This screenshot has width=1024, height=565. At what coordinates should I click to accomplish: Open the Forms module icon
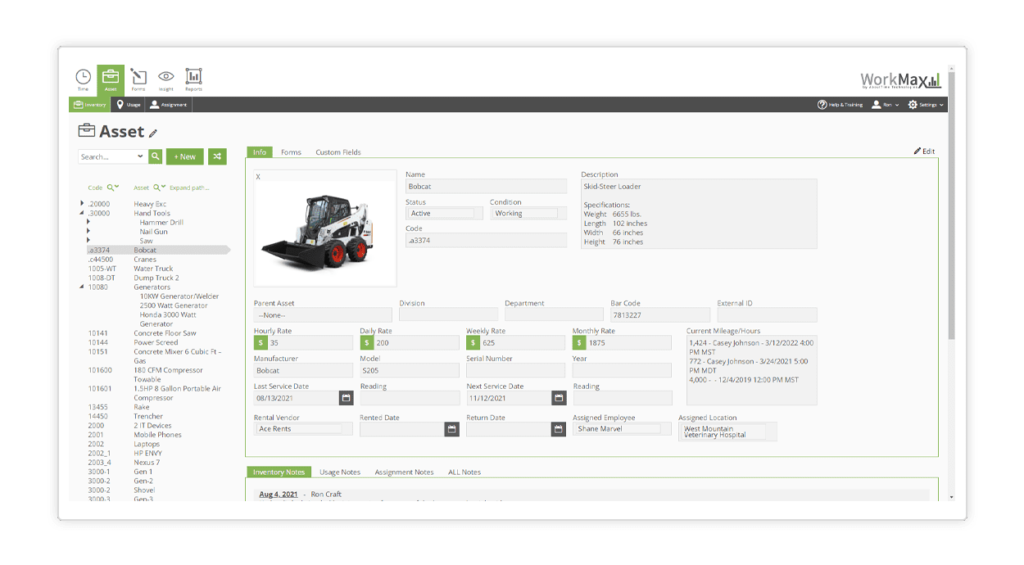tap(138, 78)
